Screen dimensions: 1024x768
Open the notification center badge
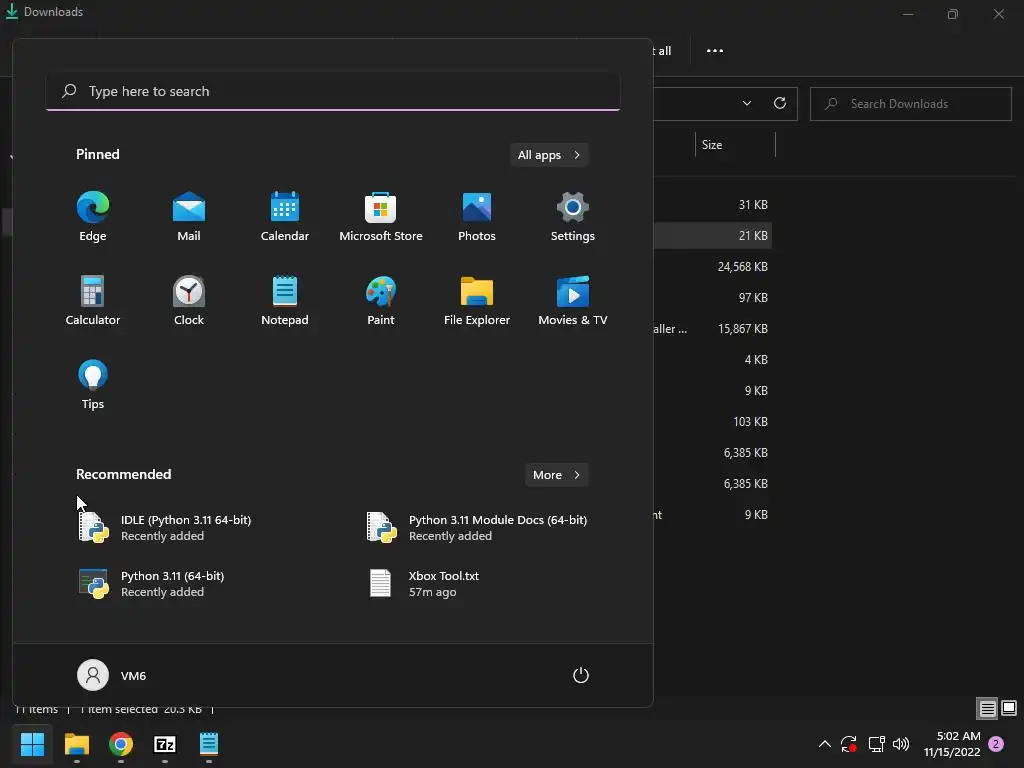996,744
